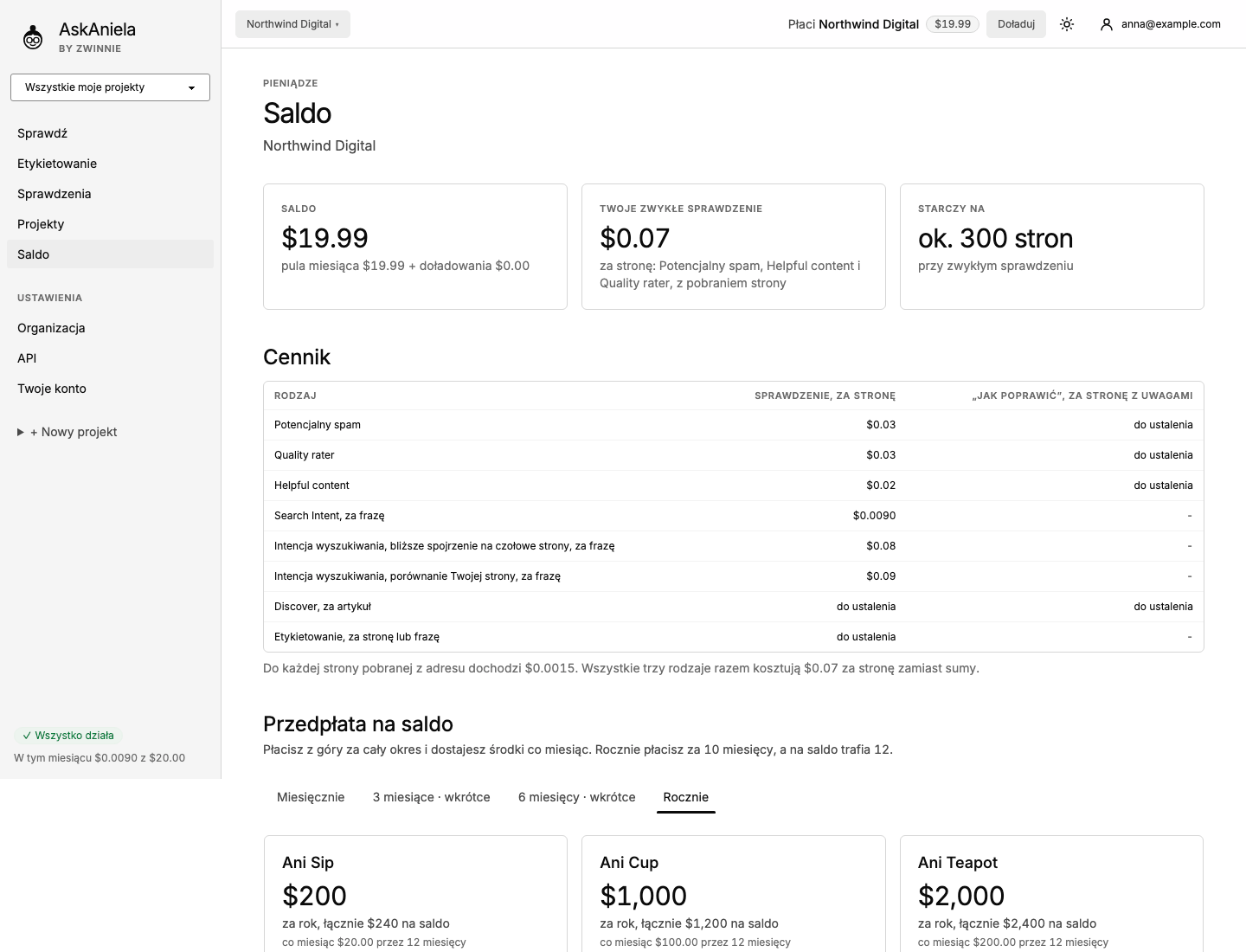Open API settings in the sidebar
1246x952 pixels.
coord(110,358)
